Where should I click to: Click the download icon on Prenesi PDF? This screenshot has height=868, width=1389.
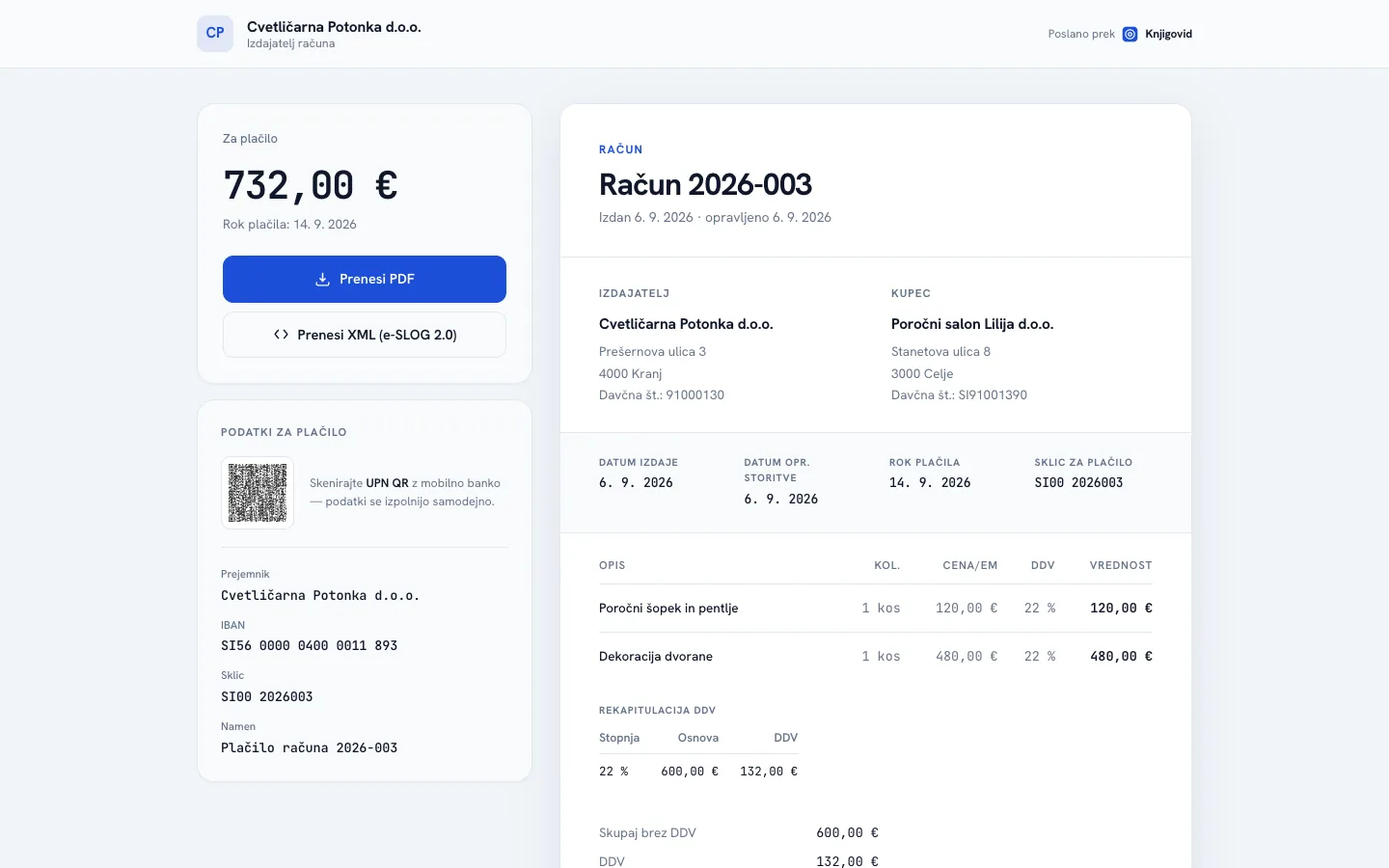(323, 280)
